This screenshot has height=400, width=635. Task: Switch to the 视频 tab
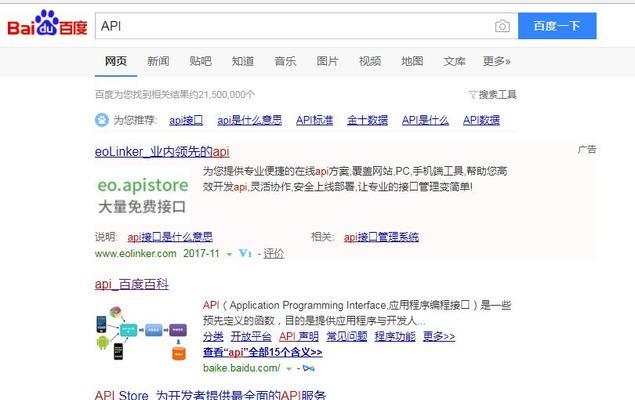[x=370, y=61]
